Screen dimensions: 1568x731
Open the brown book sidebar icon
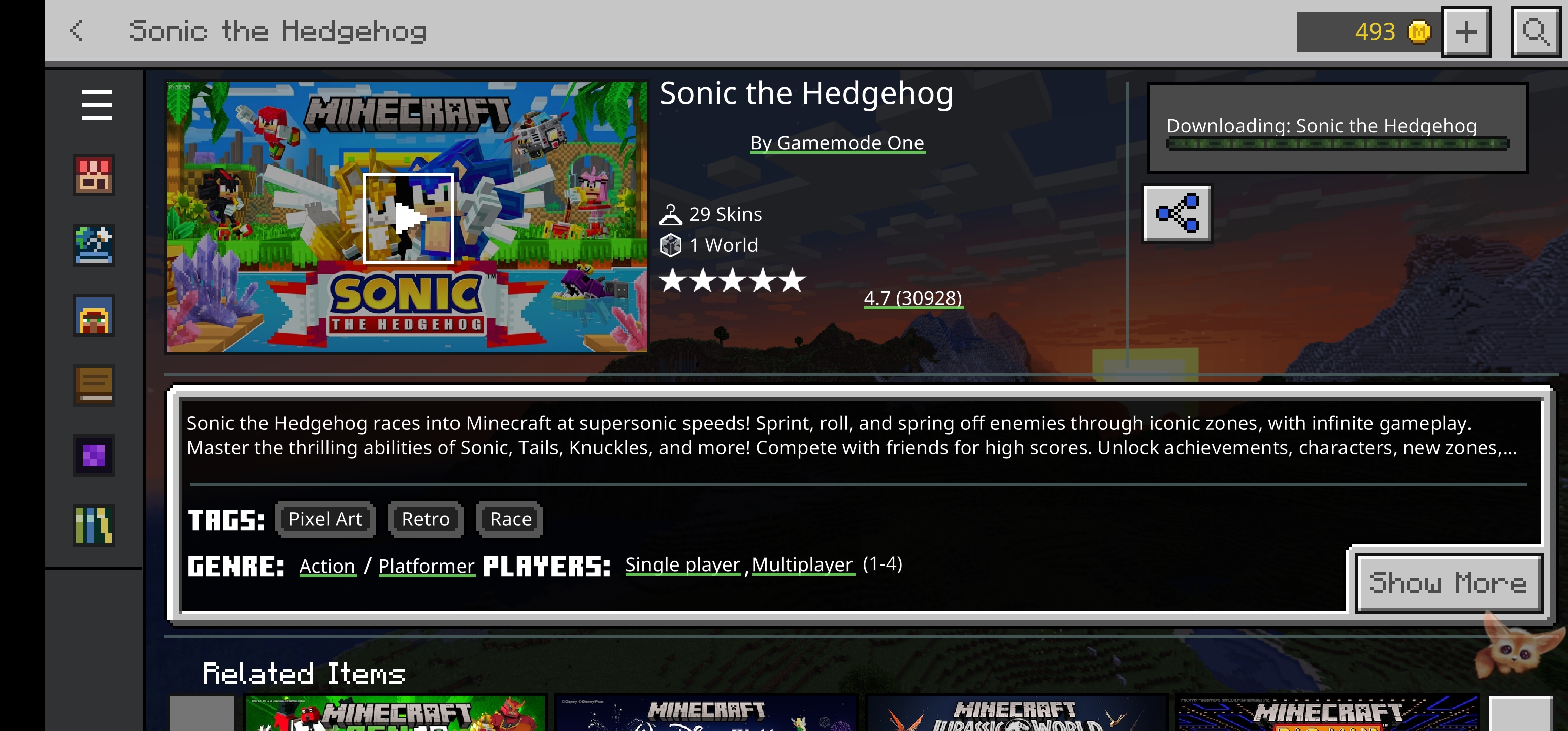coord(94,385)
